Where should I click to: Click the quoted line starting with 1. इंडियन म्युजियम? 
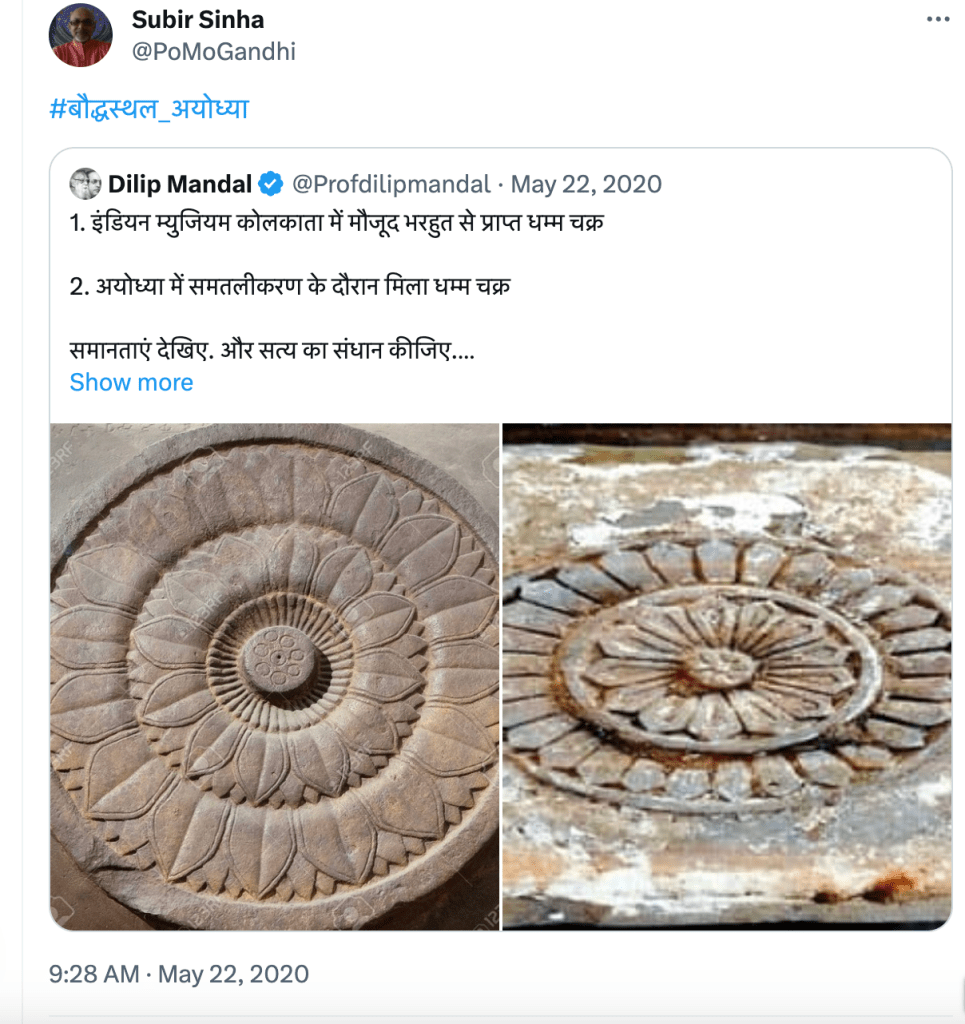[x=336, y=224]
